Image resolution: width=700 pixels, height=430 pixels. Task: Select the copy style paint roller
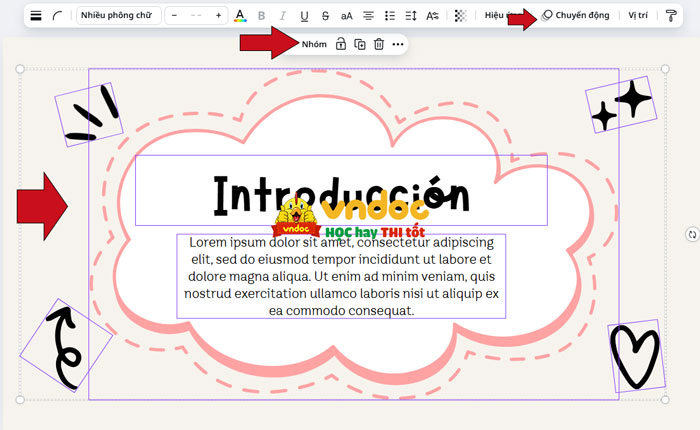coord(671,16)
